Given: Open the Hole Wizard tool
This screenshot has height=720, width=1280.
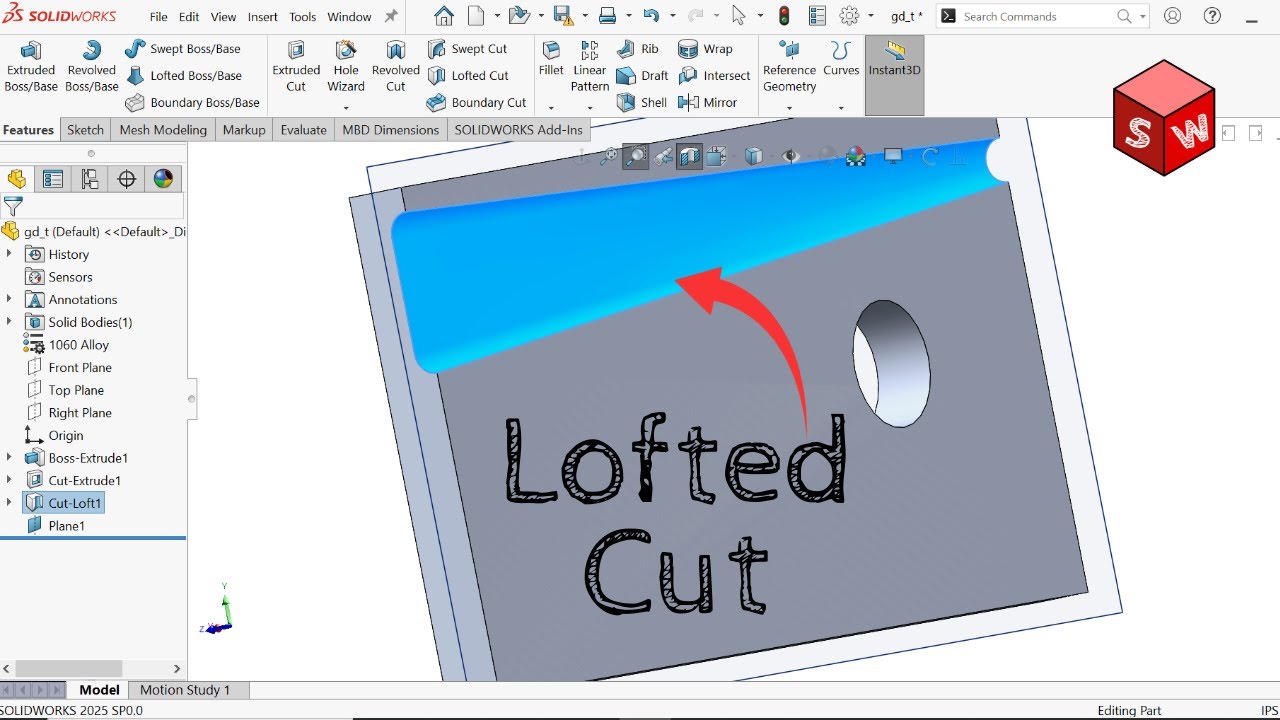Looking at the screenshot, I should pos(346,66).
